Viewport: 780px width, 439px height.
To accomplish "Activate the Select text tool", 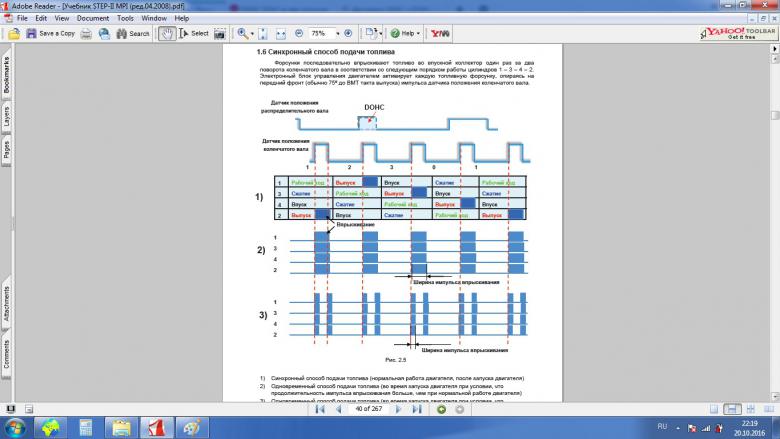I will (x=194, y=33).
